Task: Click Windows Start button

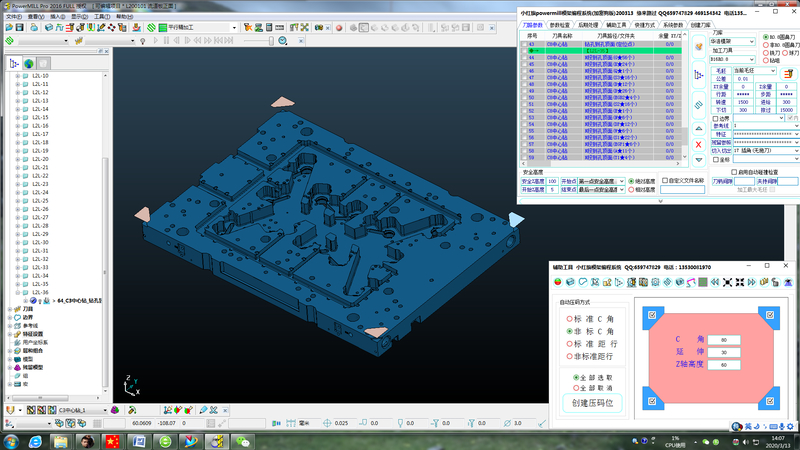Action: (11, 441)
